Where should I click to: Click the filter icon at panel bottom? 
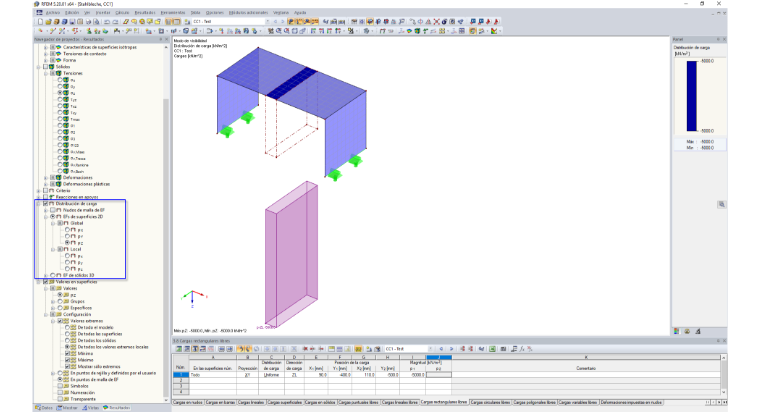697,332
